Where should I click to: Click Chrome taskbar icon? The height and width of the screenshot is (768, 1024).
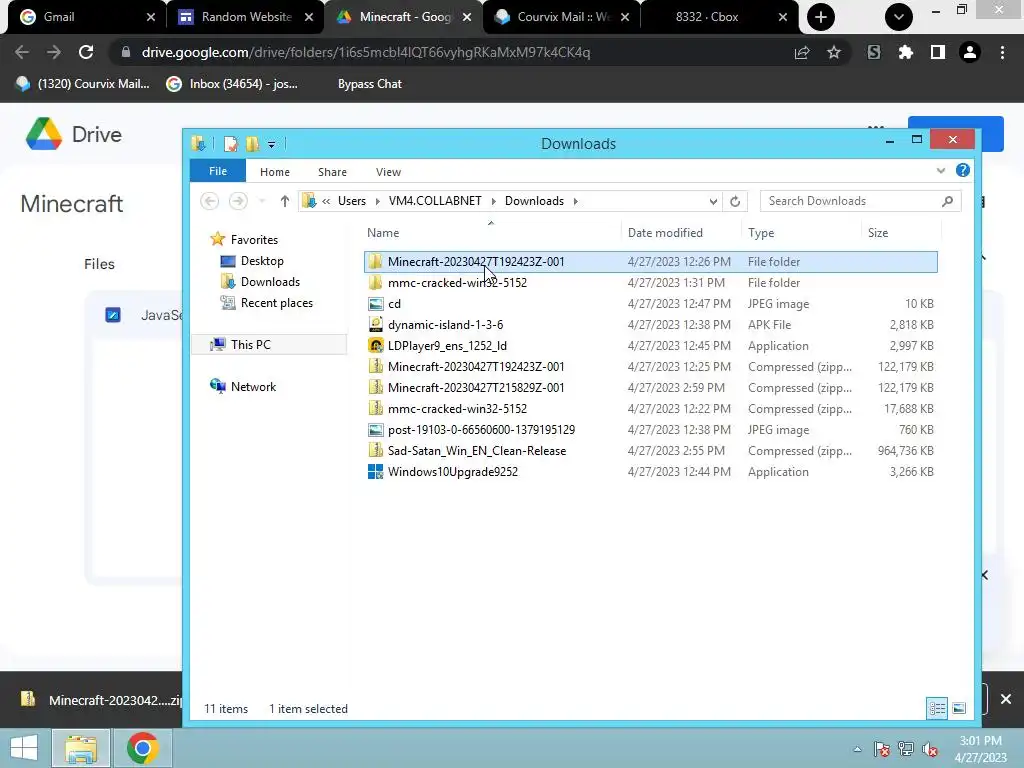coord(142,748)
